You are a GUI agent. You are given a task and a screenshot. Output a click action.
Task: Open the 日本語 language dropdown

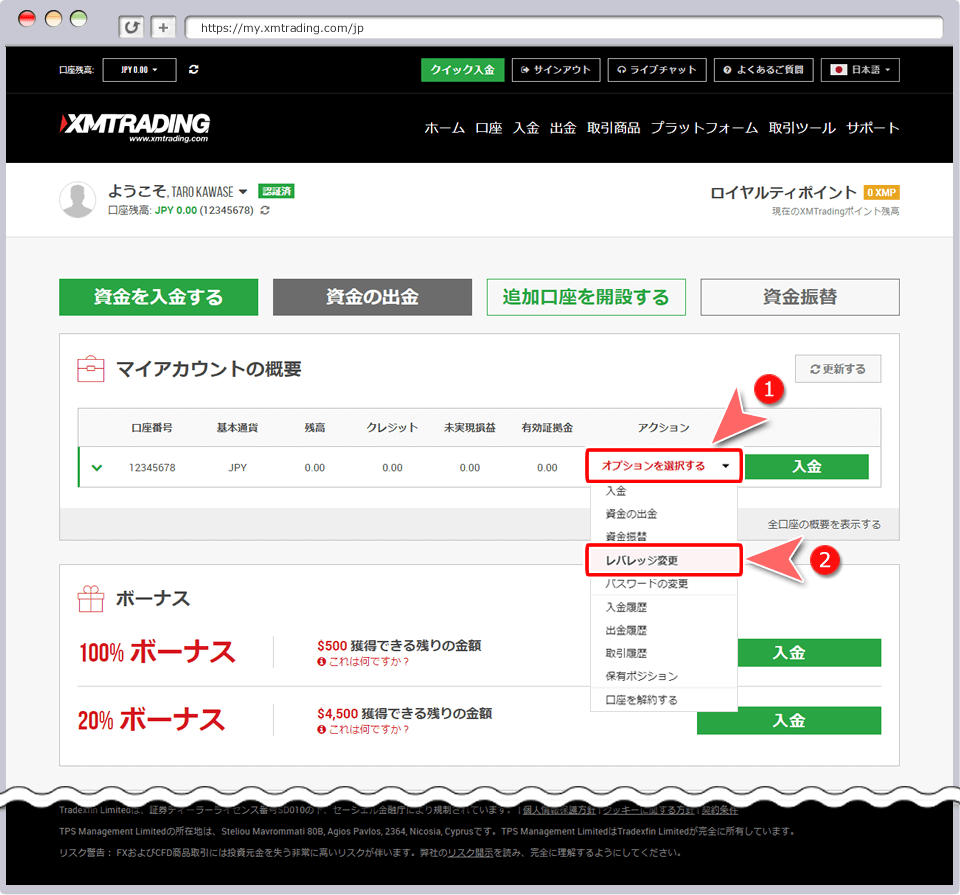tap(860, 70)
